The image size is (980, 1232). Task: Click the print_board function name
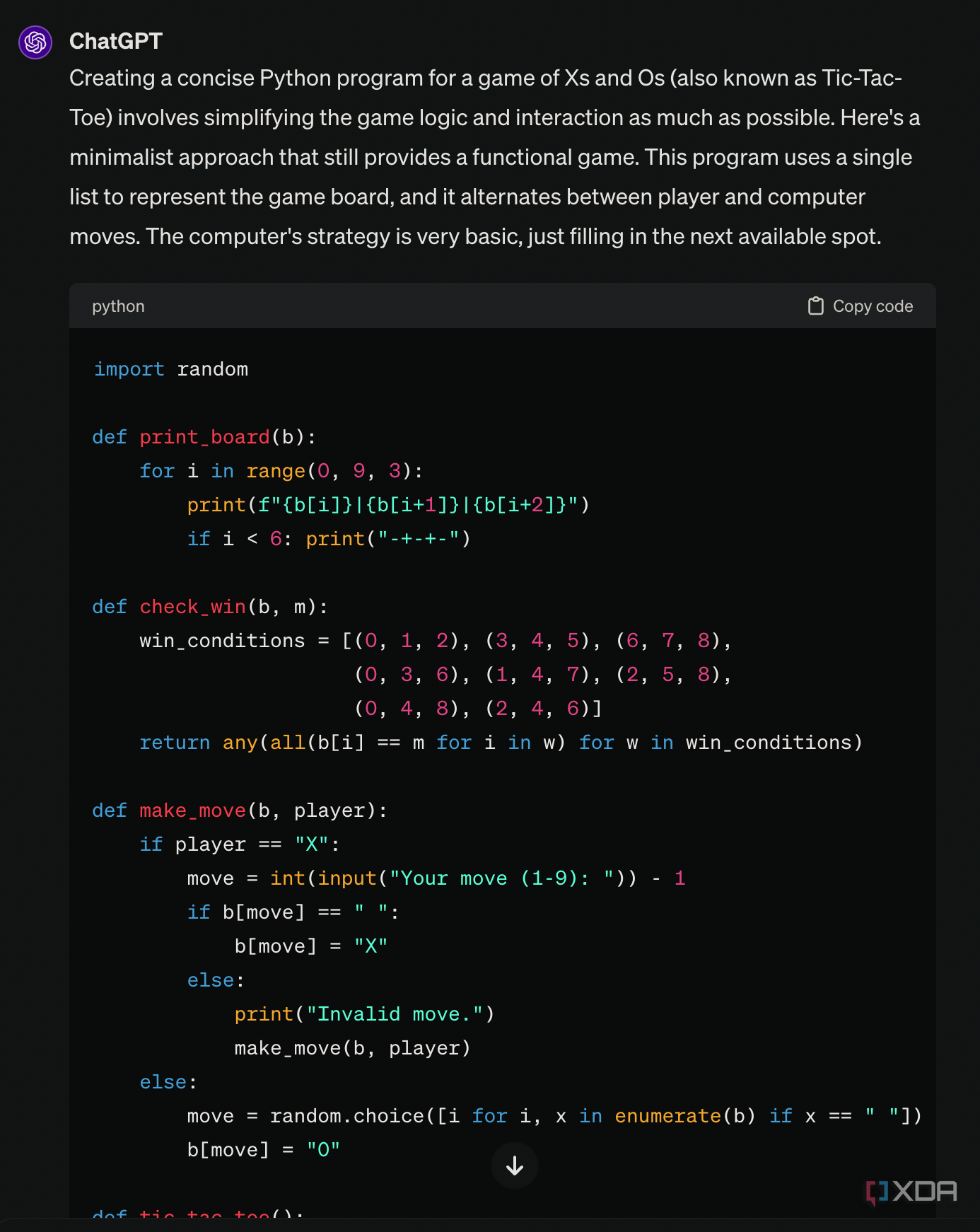204,437
